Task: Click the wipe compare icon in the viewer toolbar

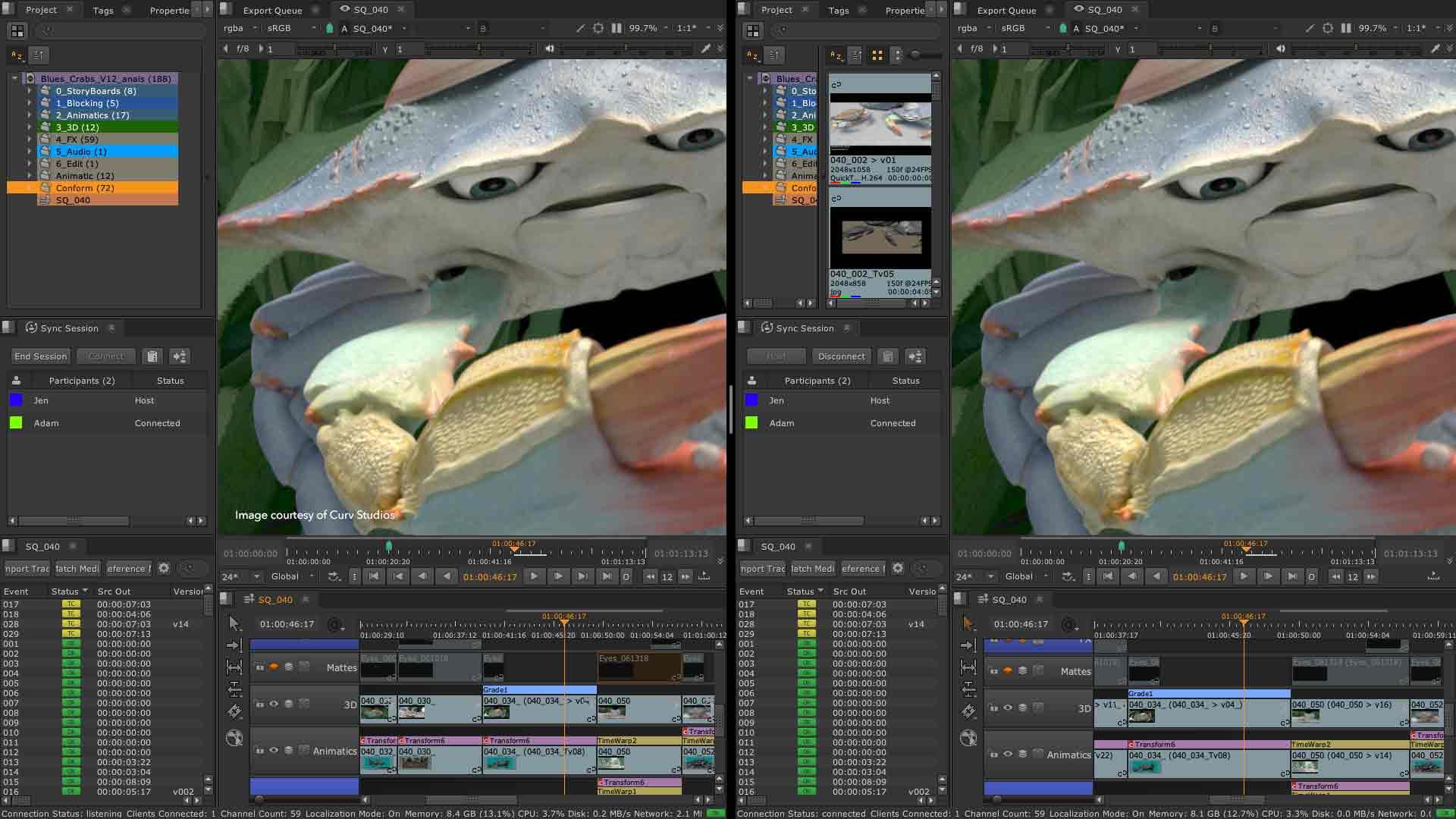Action: 581,28
